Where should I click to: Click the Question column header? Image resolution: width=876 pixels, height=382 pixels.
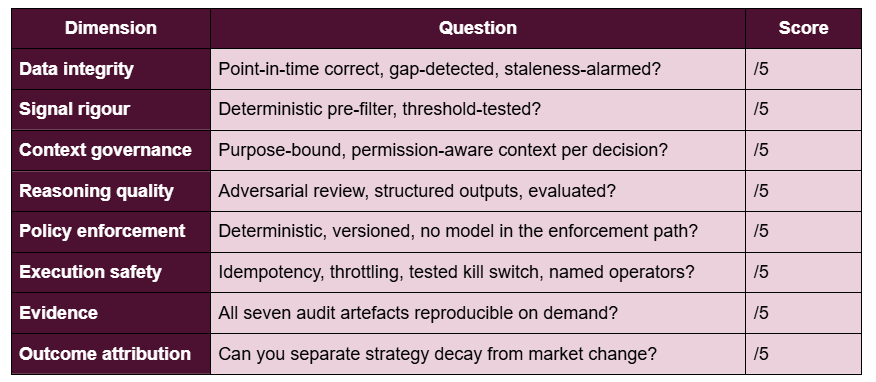click(478, 28)
